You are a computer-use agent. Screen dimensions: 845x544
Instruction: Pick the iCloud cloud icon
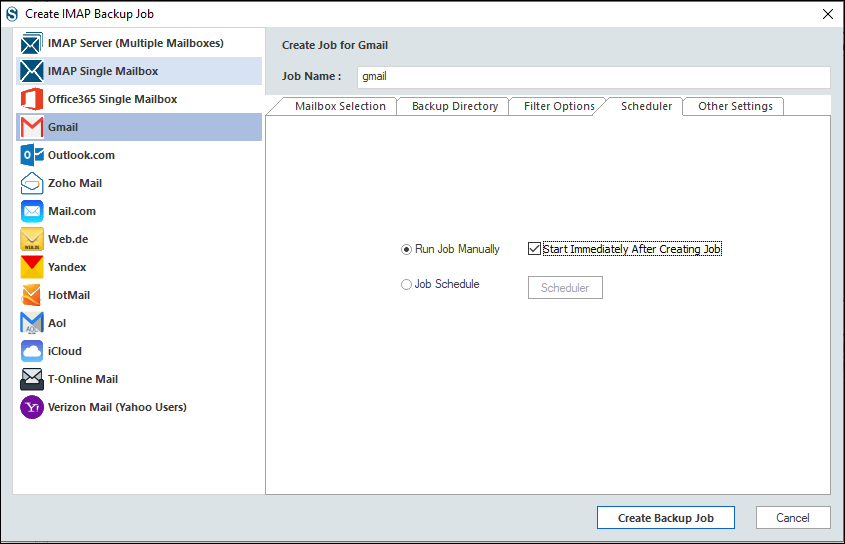pos(32,352)
